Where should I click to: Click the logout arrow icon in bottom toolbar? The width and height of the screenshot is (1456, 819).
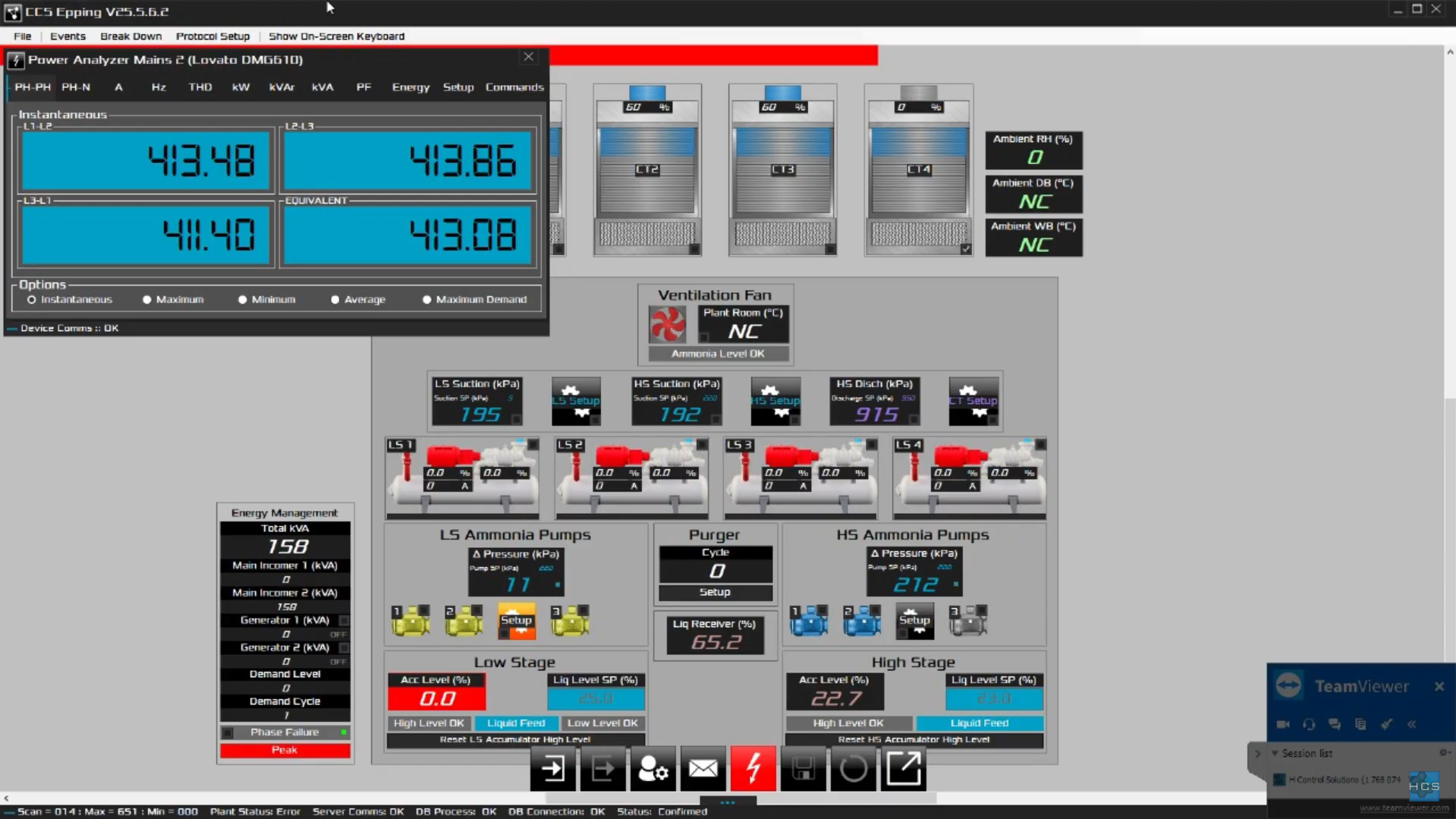pyautogui.click(x=602, y=769)
